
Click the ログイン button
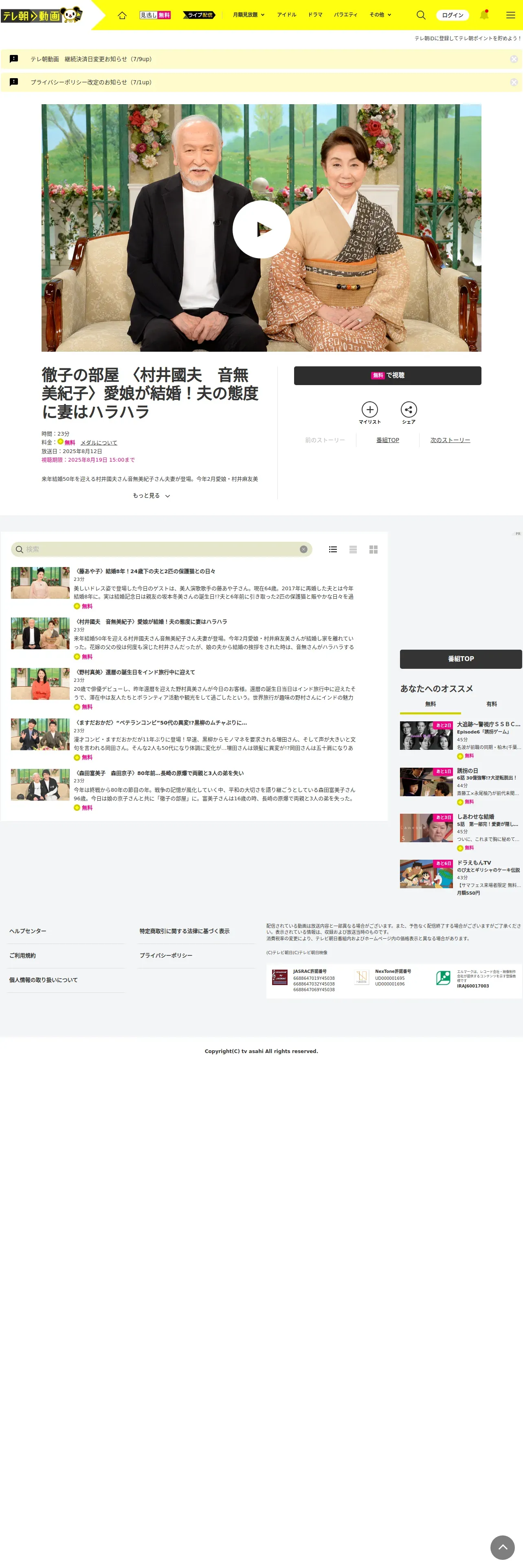pyautogui.click(x=453, y=15)
